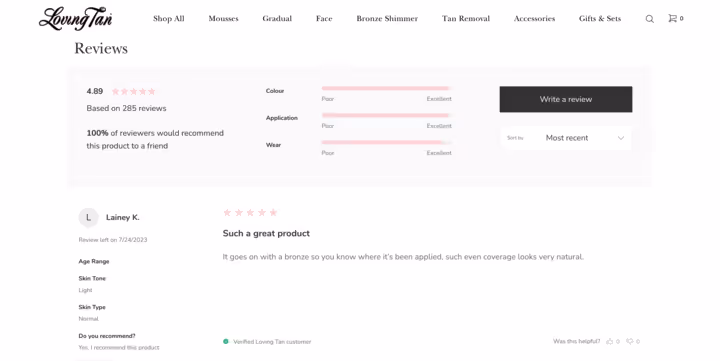The image size is (720, 361).
Task: Click the review text starting 'It goes on'
Action: (403, 257)
